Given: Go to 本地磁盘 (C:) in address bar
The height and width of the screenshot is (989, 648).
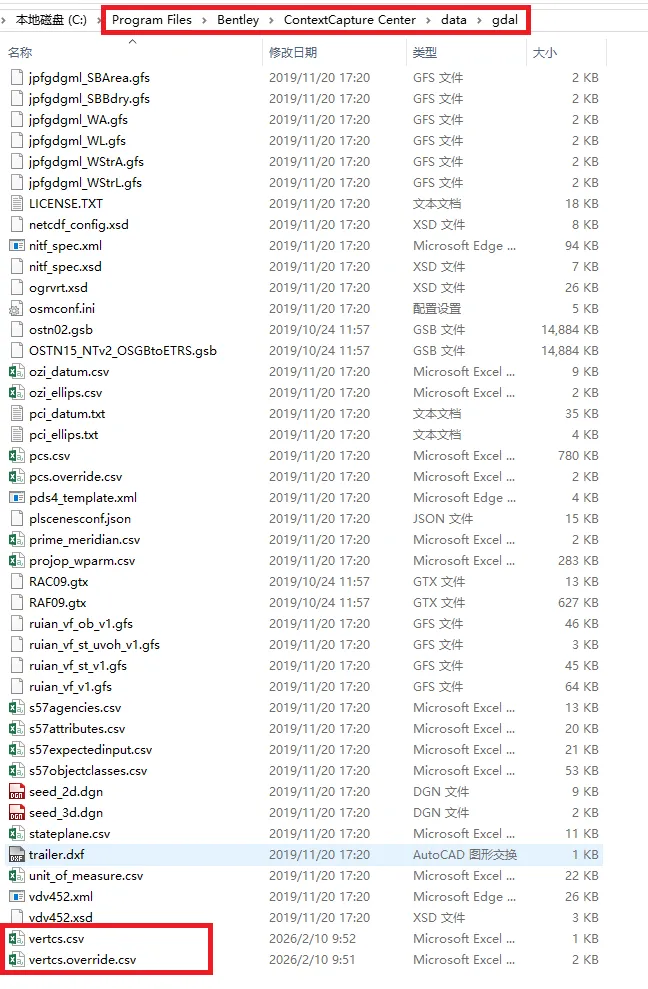Looking at the screenshot, I should pyautogui.click(x=51, y=20).
